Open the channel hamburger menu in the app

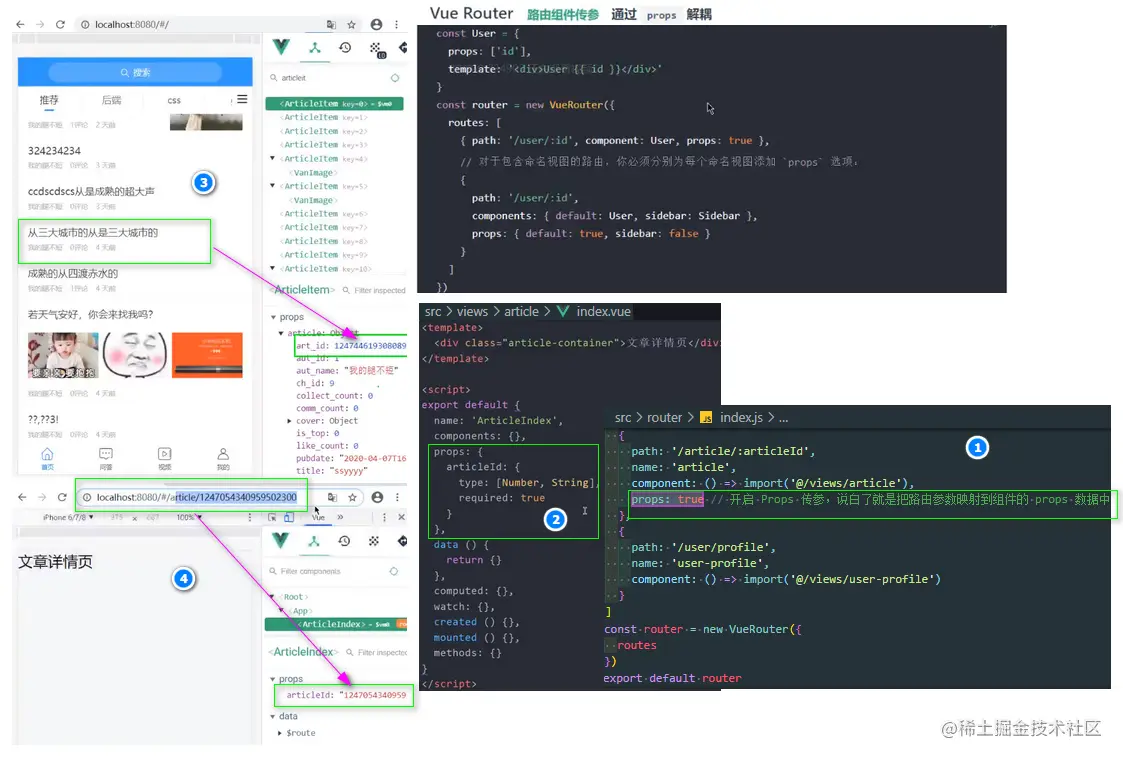point(242,100)
